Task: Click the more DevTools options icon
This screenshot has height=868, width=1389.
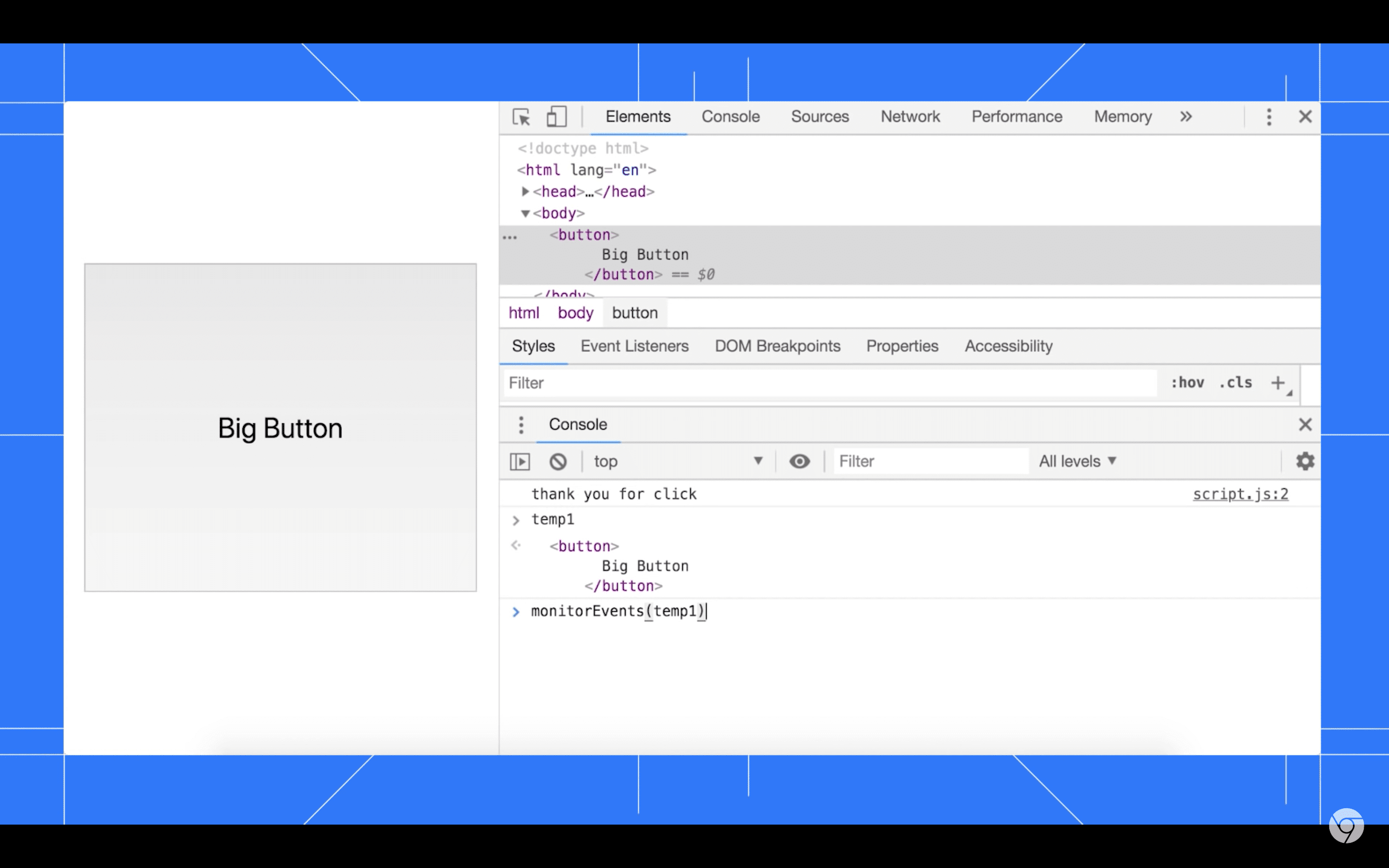Action: pyautogui.click(x=1269, y=116)
